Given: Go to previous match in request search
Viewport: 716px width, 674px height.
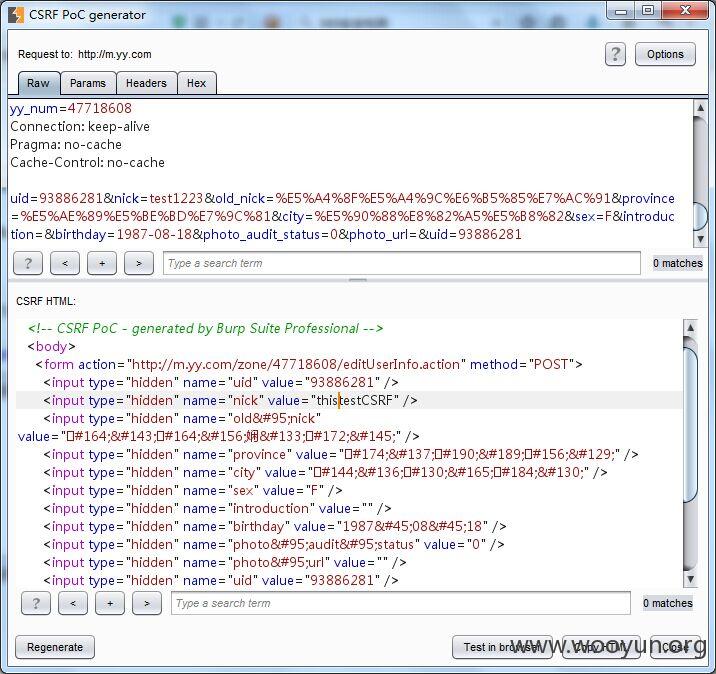Looking at the screenshot, I should (x=65, y=263).
